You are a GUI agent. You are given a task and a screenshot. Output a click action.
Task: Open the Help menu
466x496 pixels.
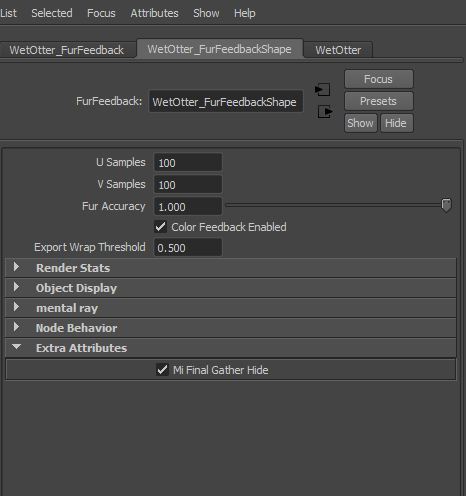point(244,13)
